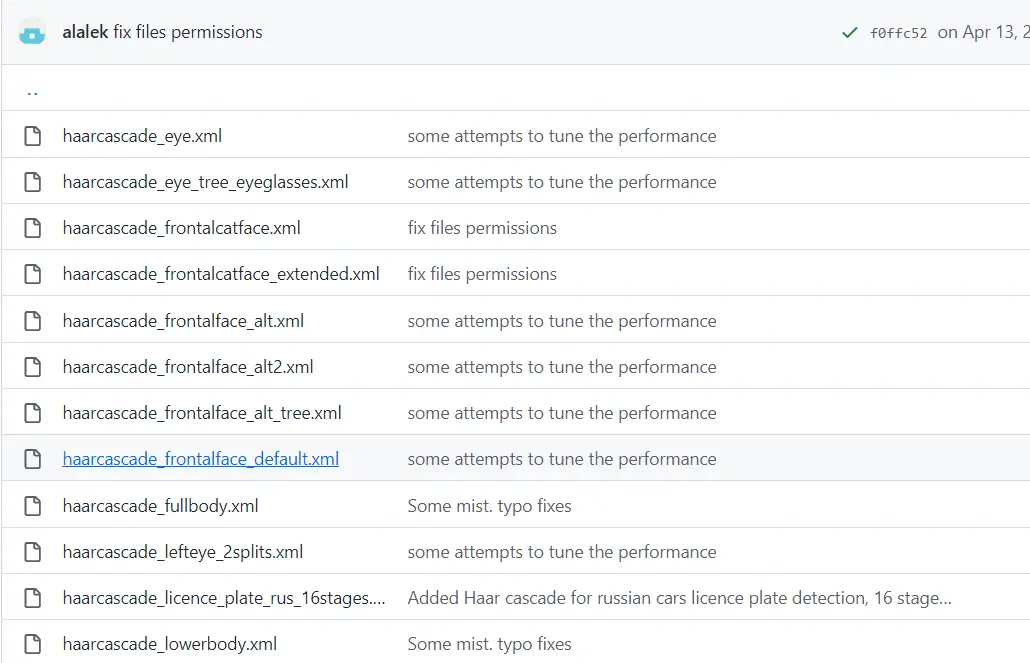Open haarcascade_frontalcatface.xml
This screenshot has width=1030, height=663.
[181, 228]
